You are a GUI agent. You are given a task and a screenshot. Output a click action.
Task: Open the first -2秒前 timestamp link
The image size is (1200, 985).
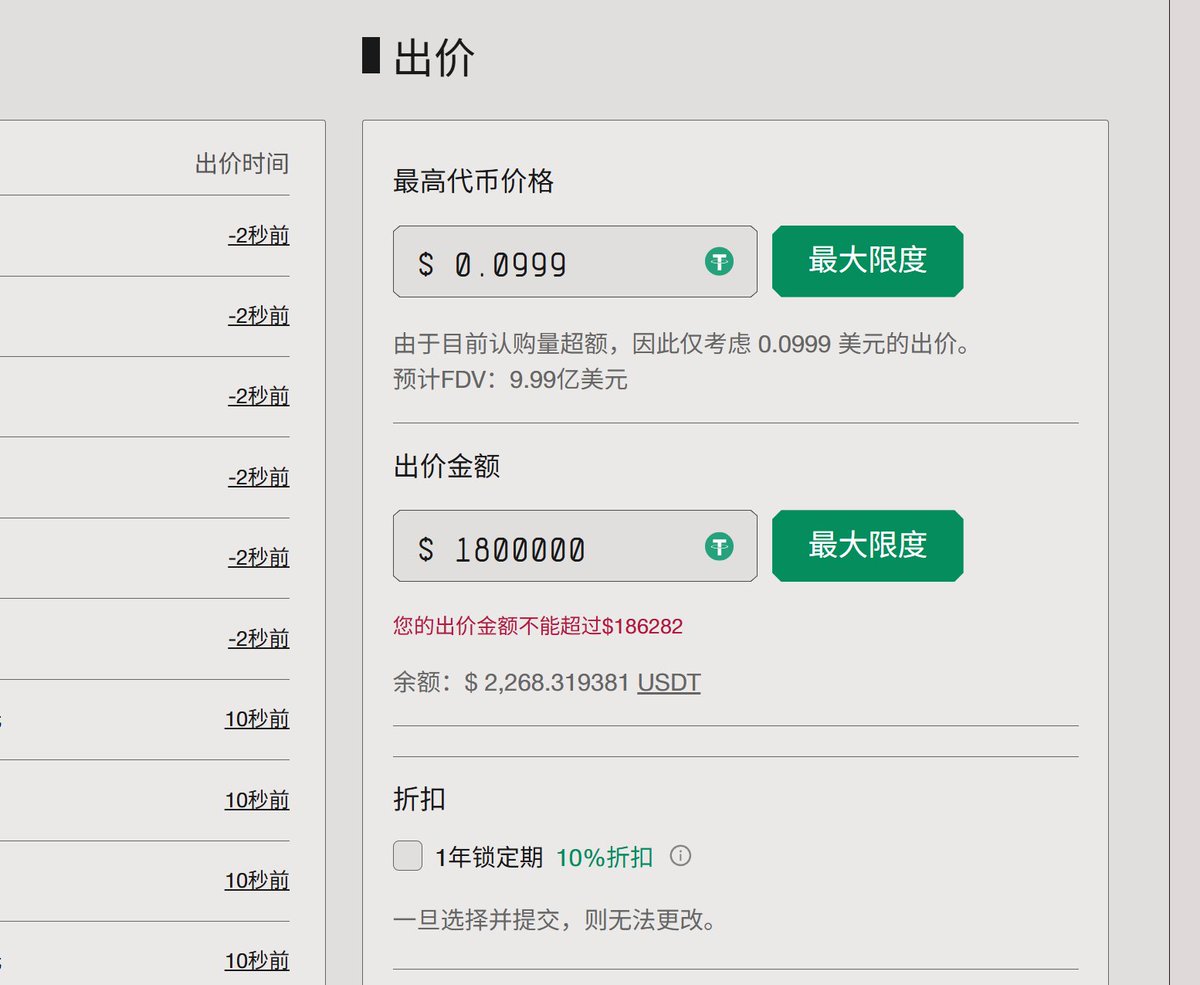click(259, 236)
